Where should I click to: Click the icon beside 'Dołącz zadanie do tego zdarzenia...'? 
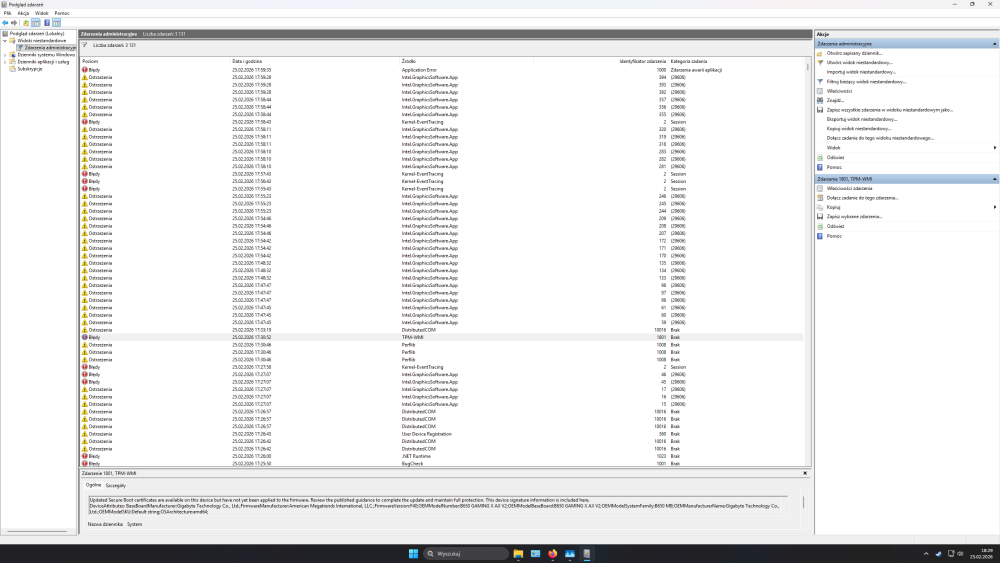pyautogui.click(x=820, y=198)
